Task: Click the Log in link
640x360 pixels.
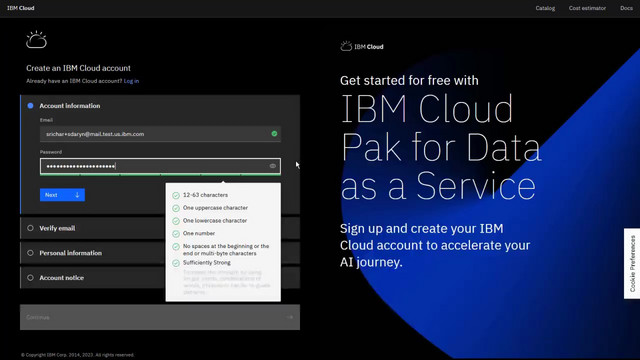Action: click(131, 81)
